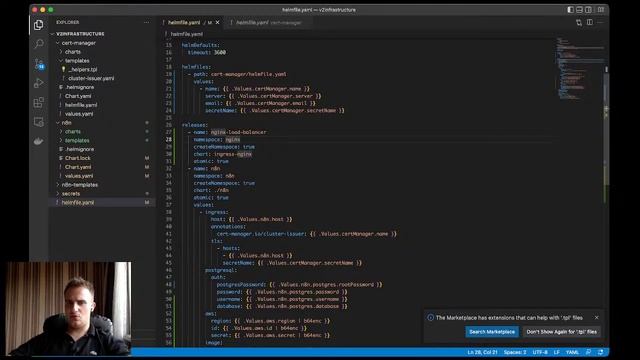Open the customize layout button

pyautogui.click(x=601, y=9)
